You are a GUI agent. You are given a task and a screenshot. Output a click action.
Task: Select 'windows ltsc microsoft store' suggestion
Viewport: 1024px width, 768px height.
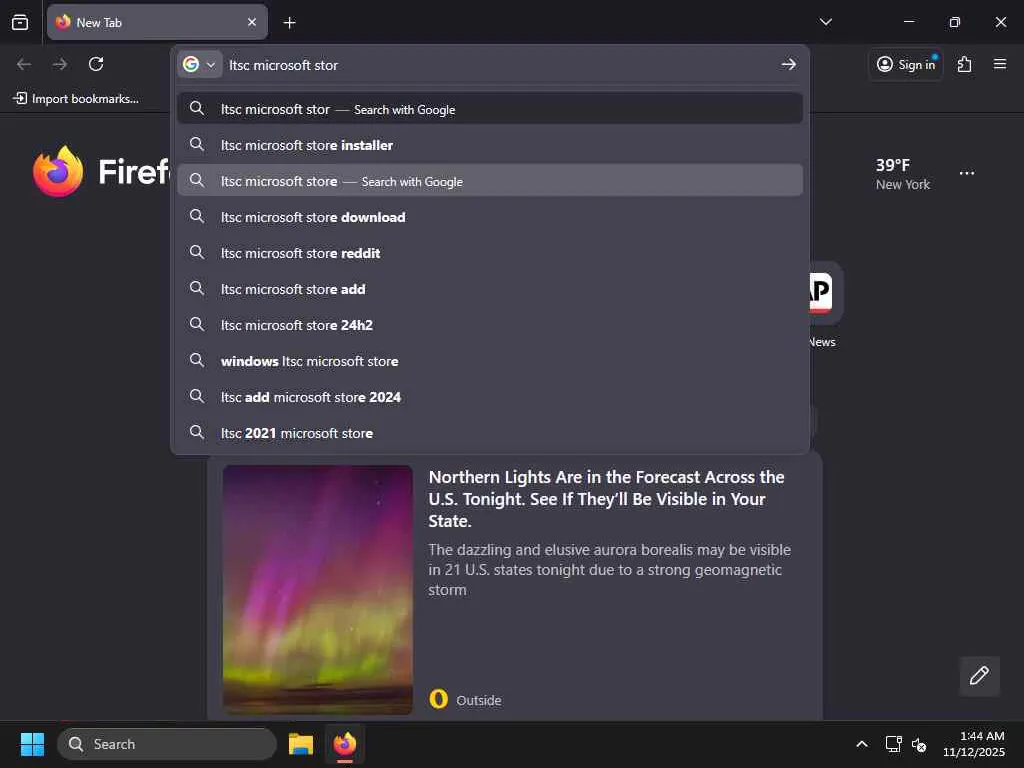[490, 360]
